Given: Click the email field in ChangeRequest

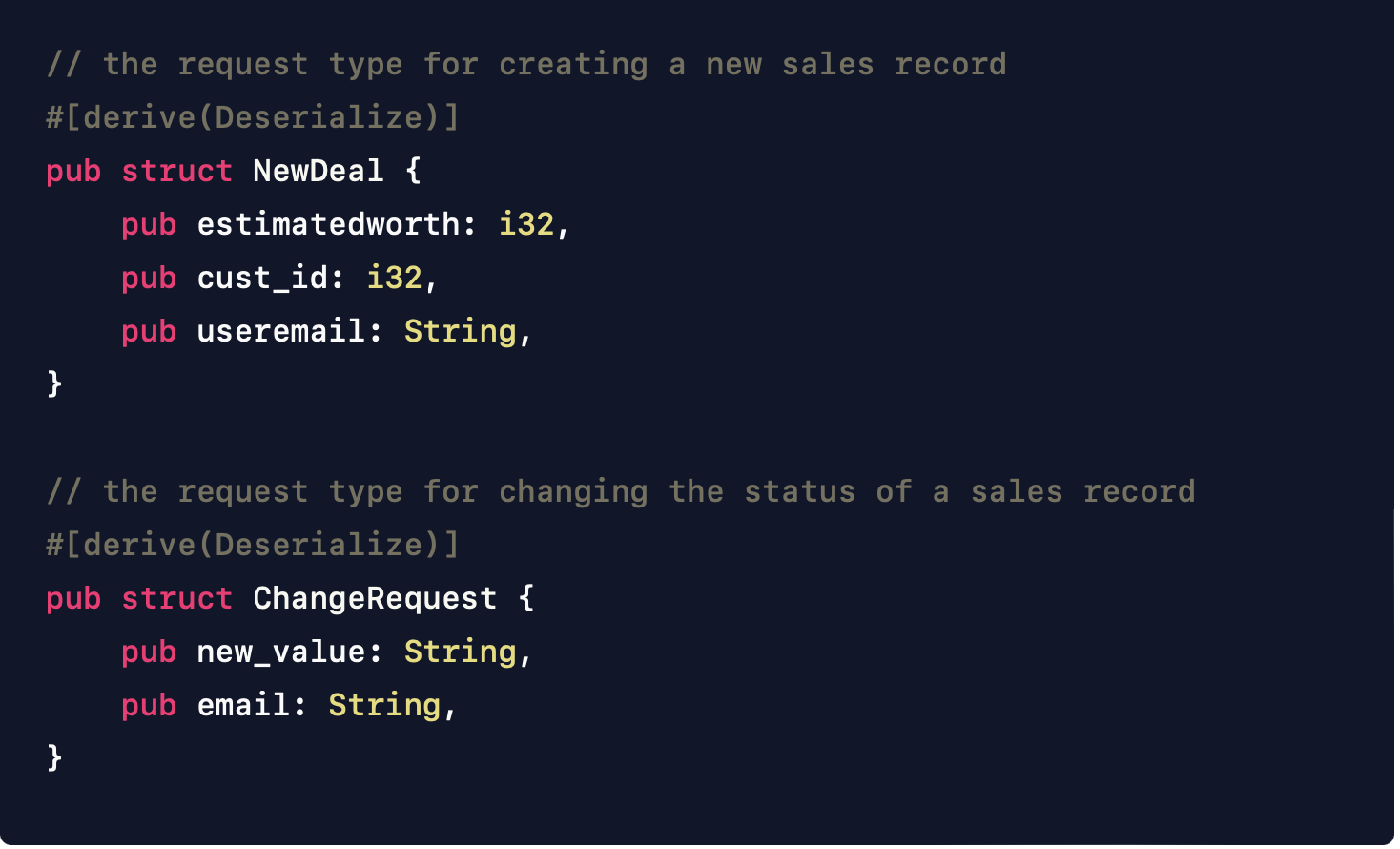Looking at the screenshot, I should point(243,705).
